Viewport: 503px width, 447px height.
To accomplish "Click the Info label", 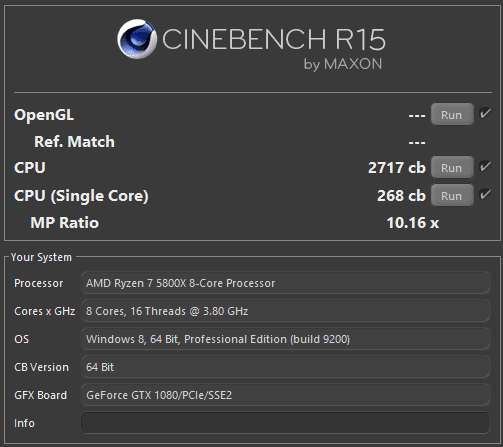I will [x=24, y=423].
